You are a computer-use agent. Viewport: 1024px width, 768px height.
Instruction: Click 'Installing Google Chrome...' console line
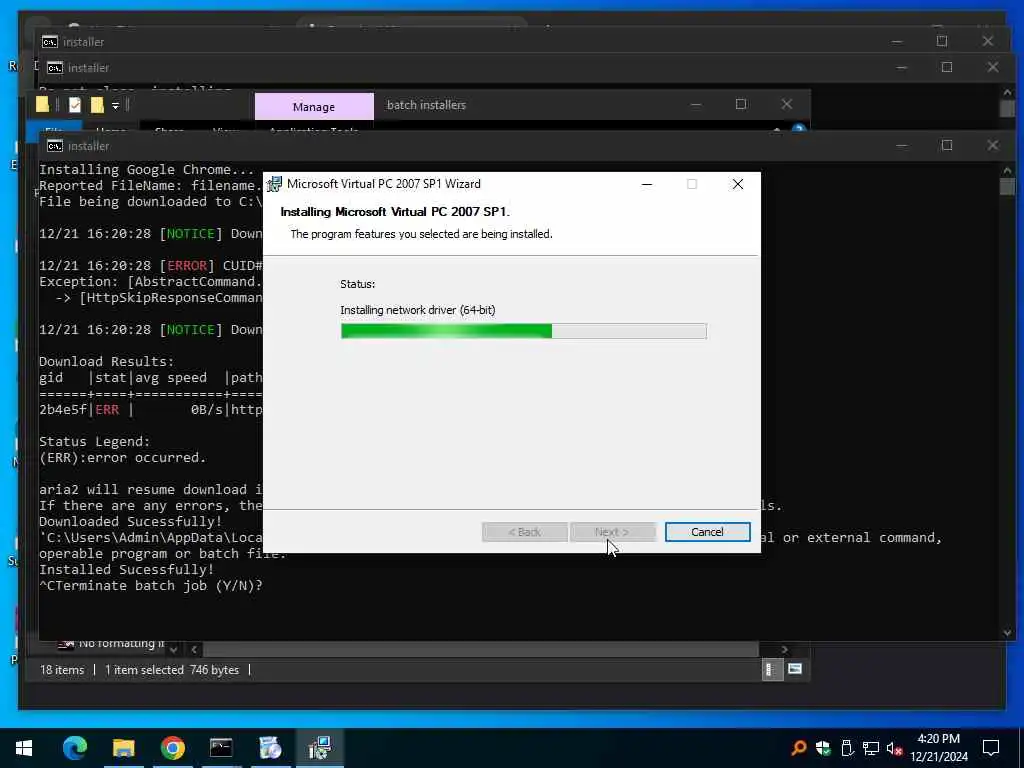[146, 170]
